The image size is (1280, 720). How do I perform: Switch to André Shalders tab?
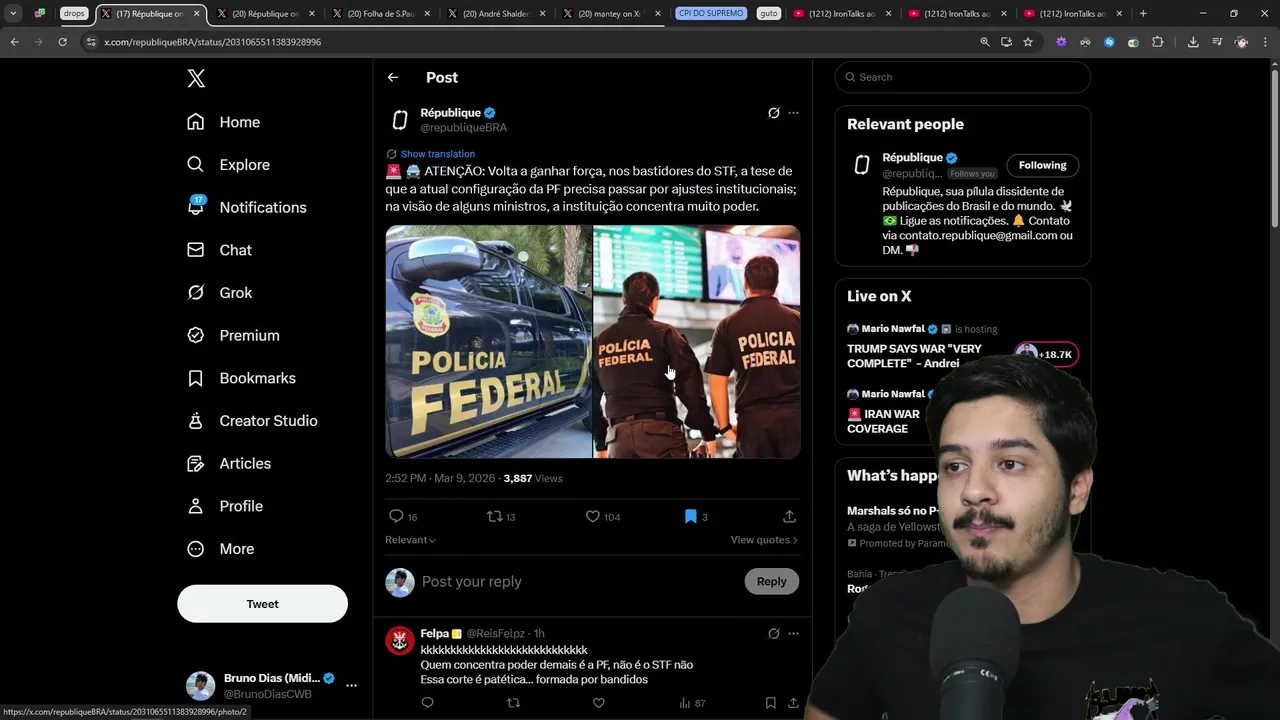point(497,14)
